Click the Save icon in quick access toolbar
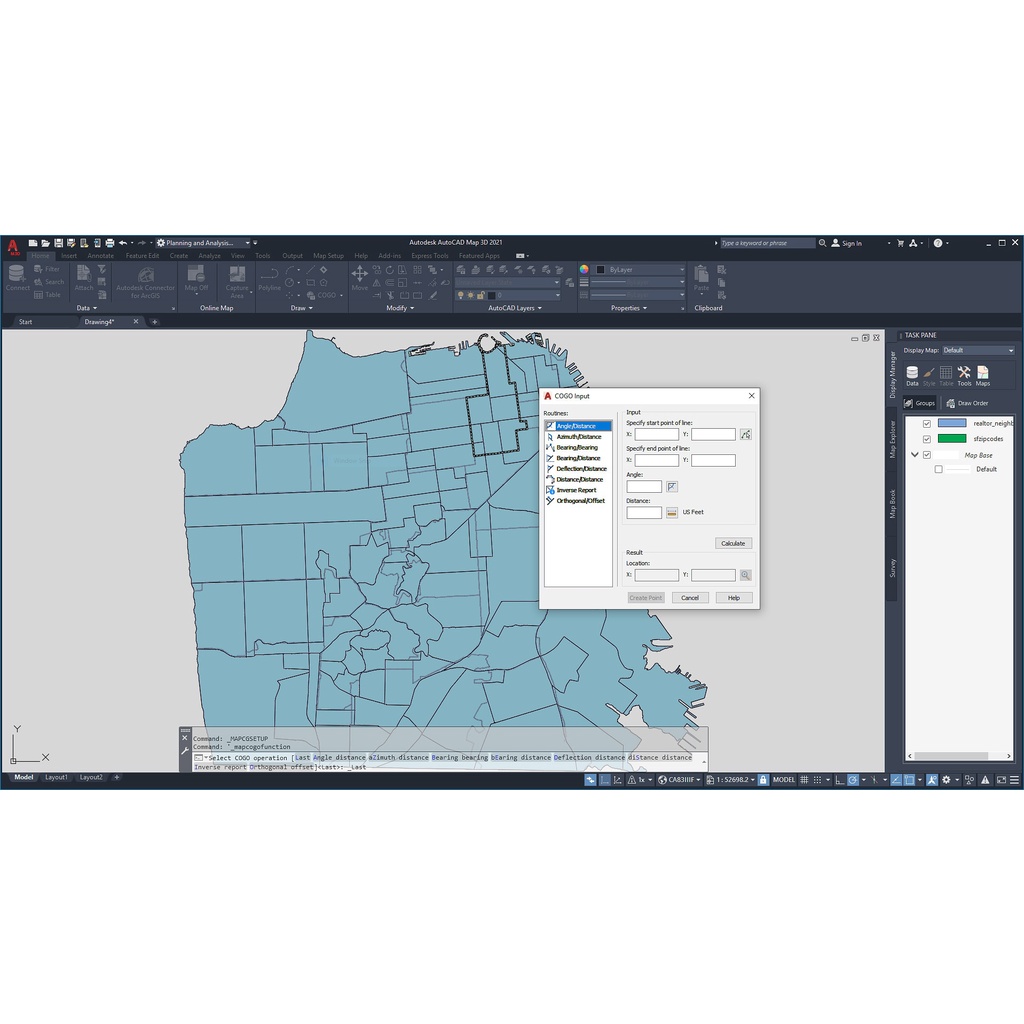Image resolution: width=1024 pixels, height=1024 pixels. tap(58, 243)
